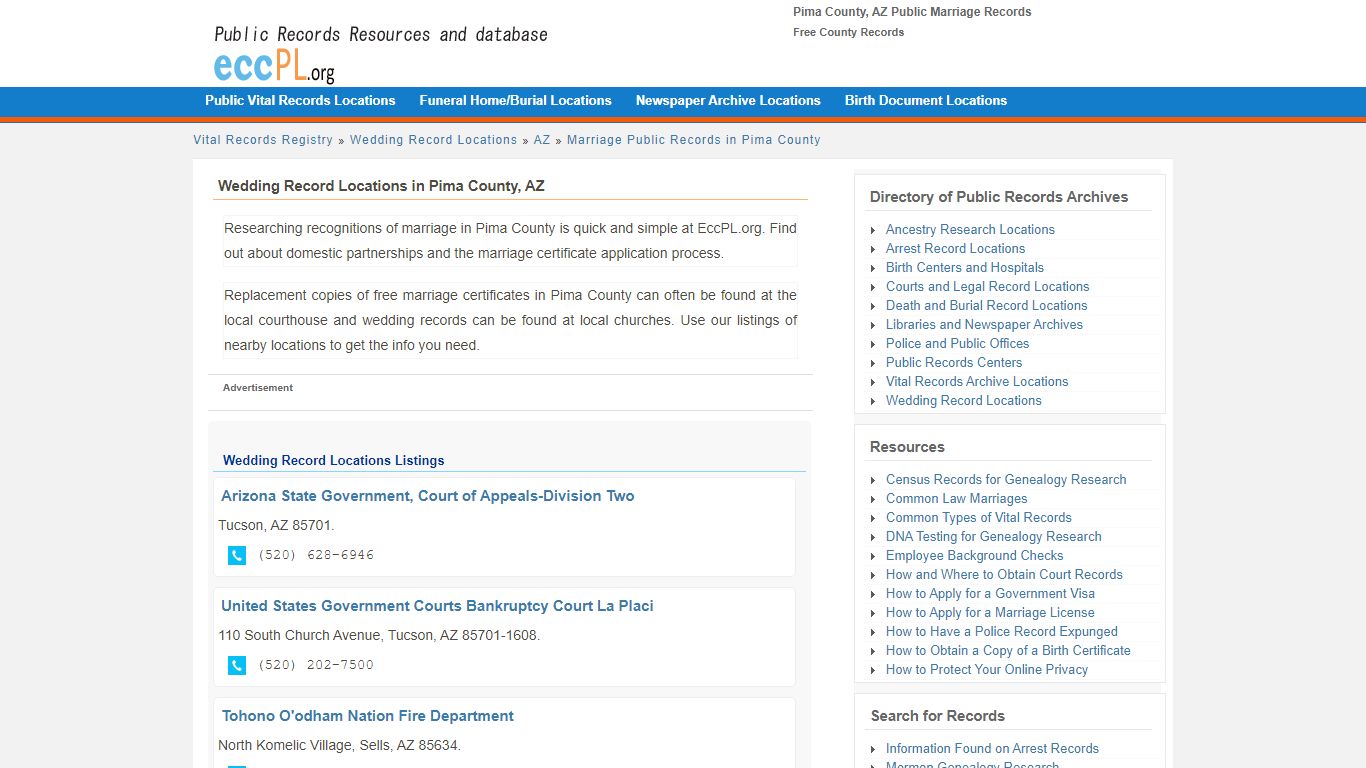Click Wedding Record Locations Listings heading

pyautogui.click(x=333, y=461)
